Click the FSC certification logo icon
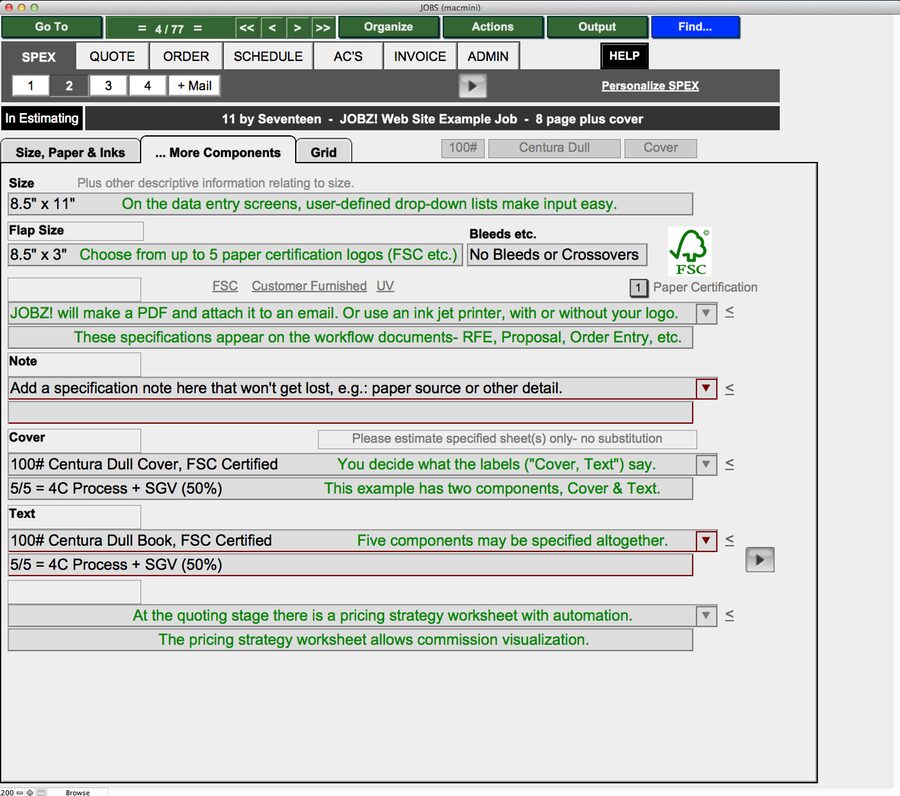Viewport: 900px width, 796px height. tap(688, 251)
